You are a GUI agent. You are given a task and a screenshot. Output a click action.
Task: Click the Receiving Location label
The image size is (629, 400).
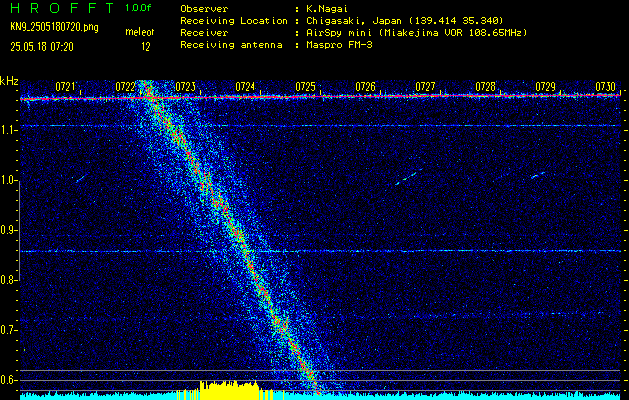click(234, 20)
